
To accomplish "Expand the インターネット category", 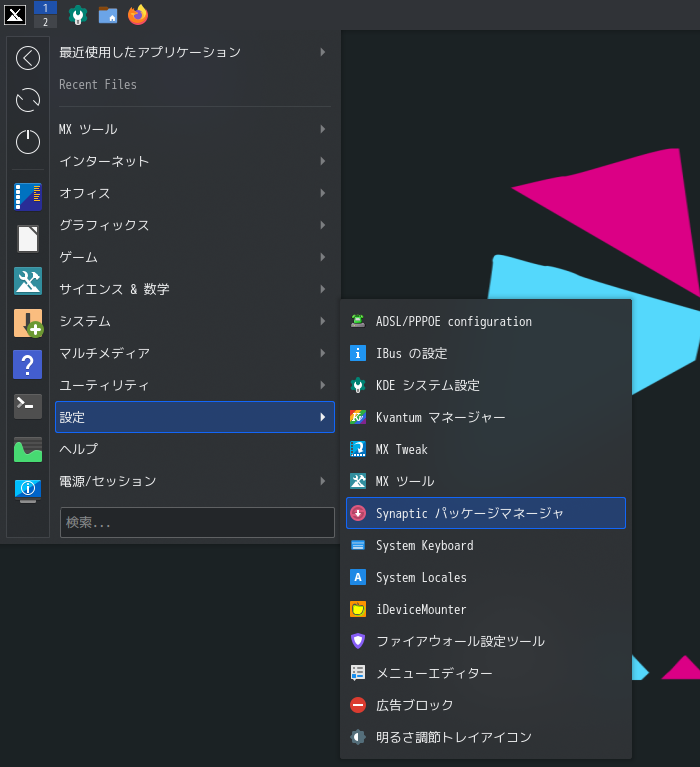I will pos(195,161).
